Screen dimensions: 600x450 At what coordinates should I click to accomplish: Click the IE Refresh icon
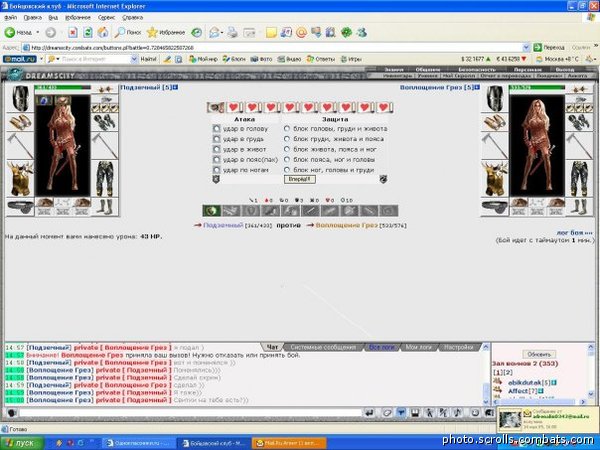pyautogui.click(x=88, y=33)
